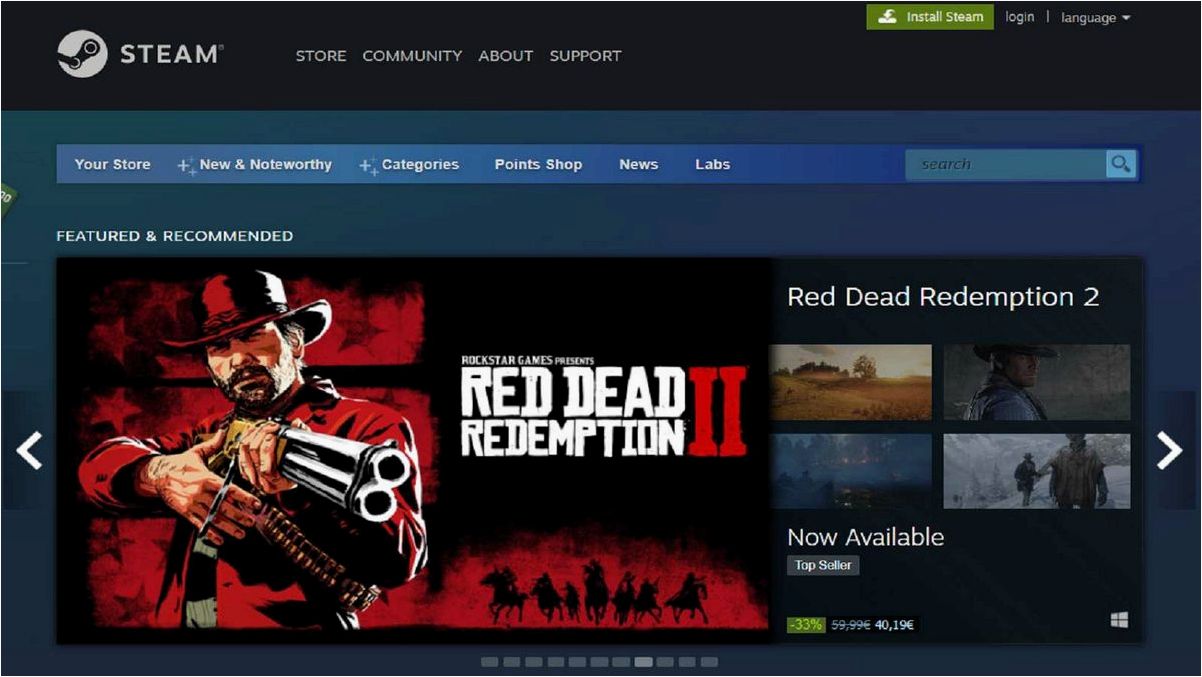Open the Points Shop tab
This screenshot has width=1202, height=677.
[538, 164]
